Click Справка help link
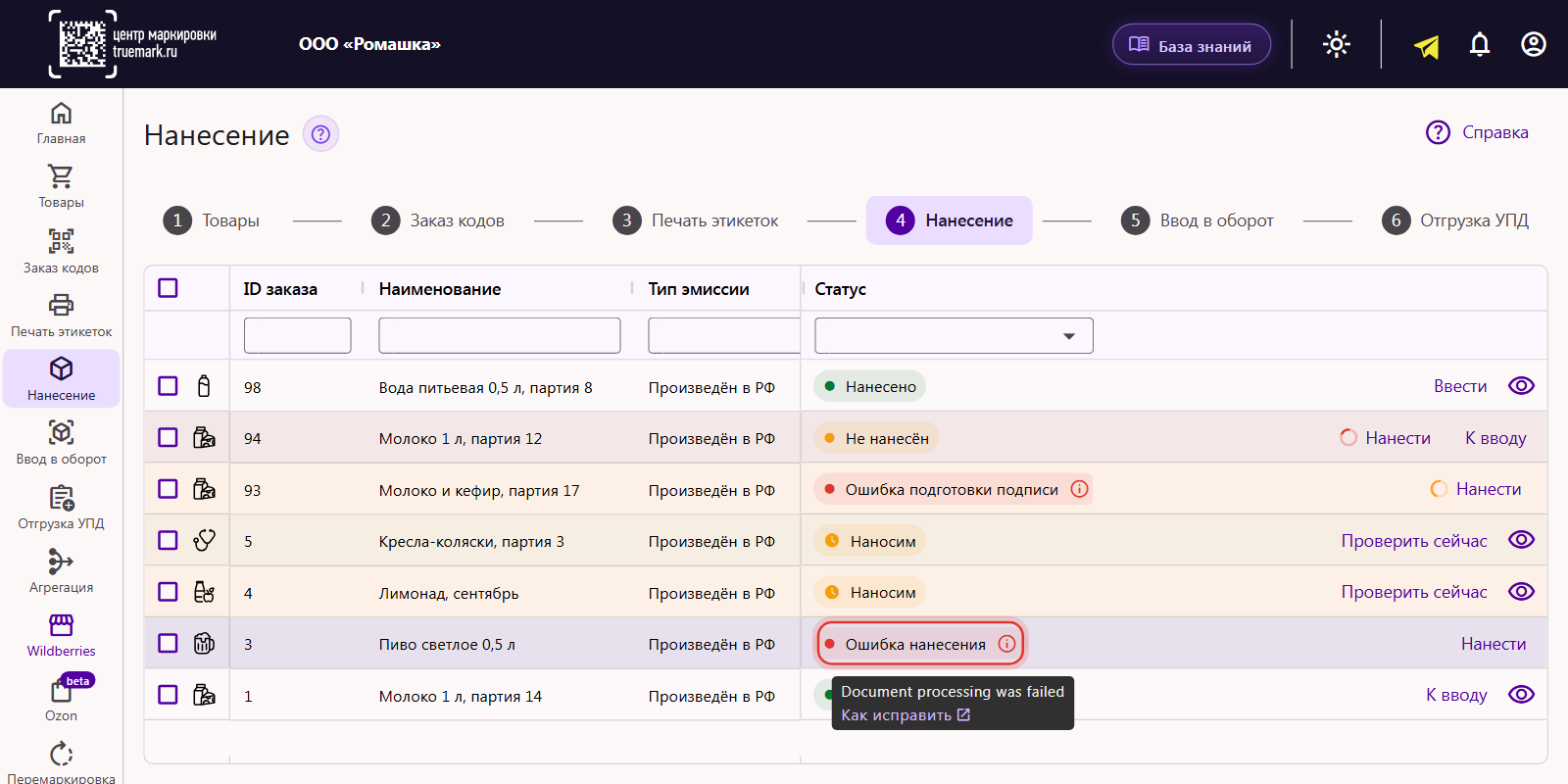Viewport: 1568px width, 784px height. 1477,132
